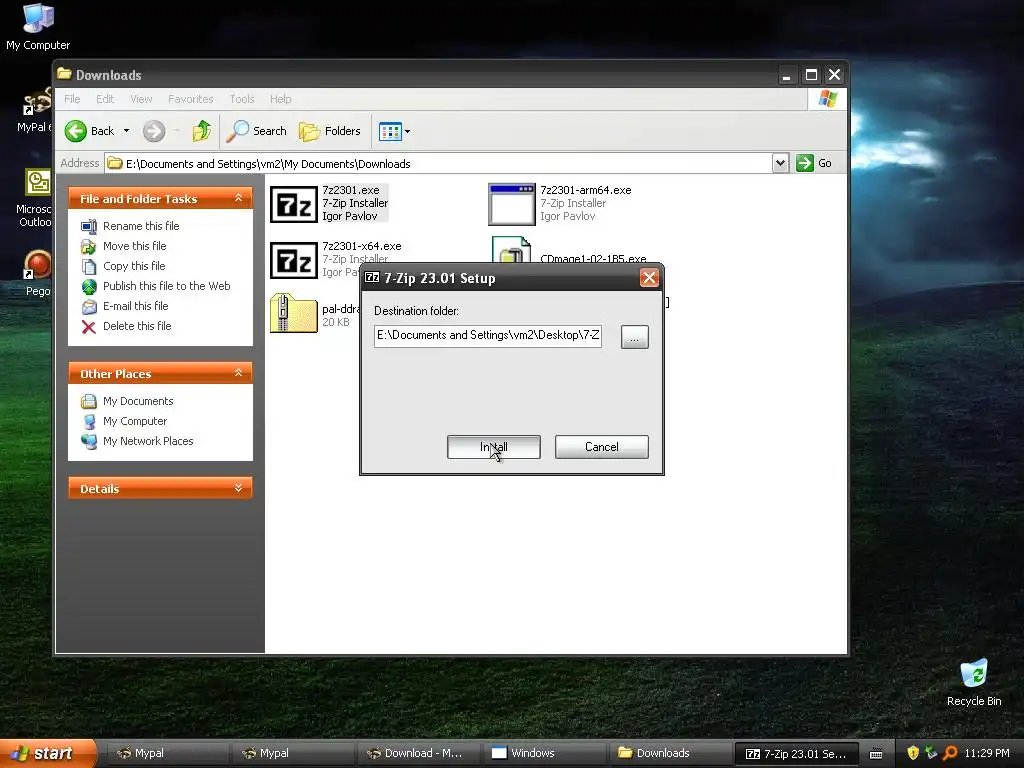
Task: Click the system clock showing 11:29 PM
Action: tap(986, 753)
